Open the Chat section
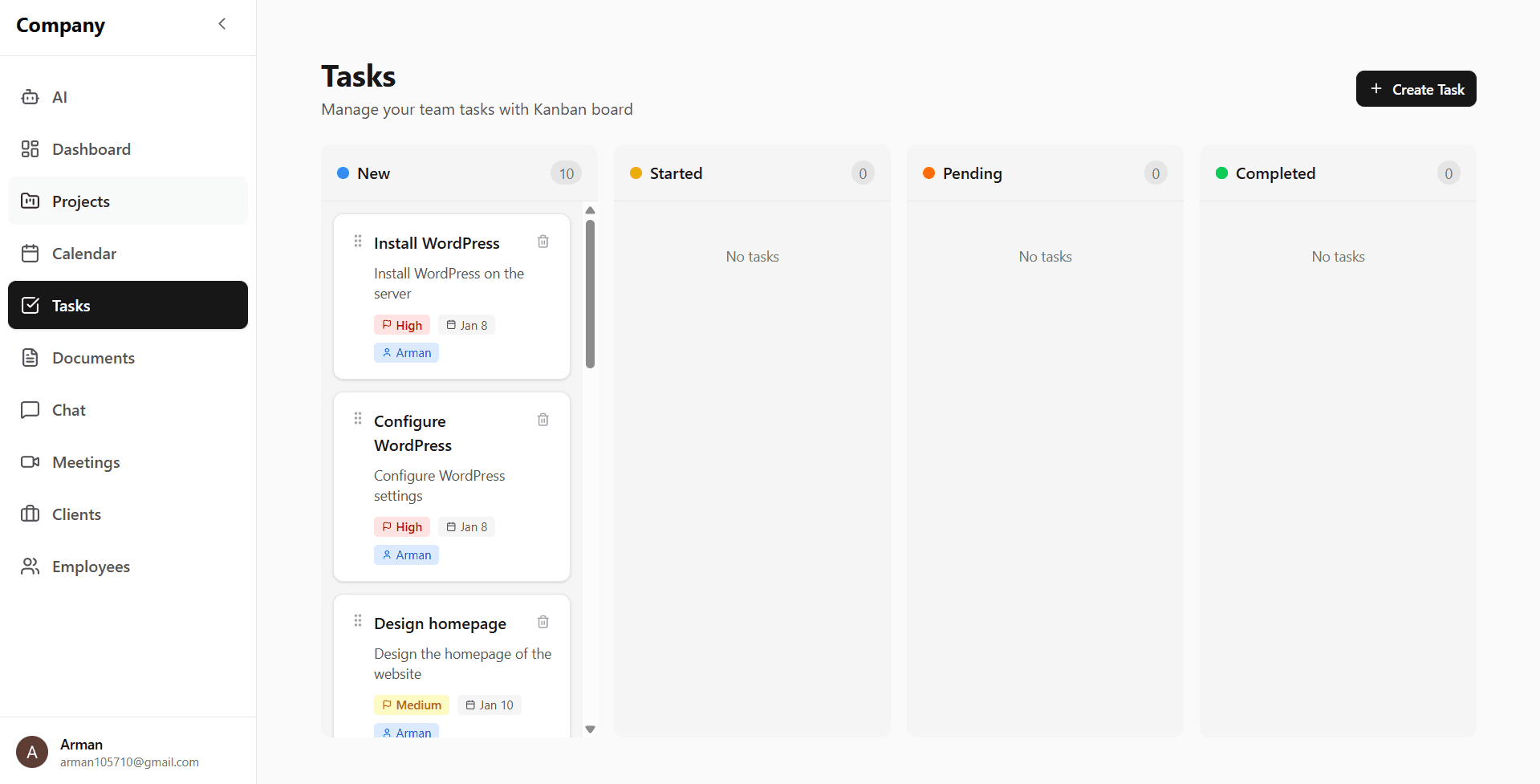The height and width of the screenshot is (784, 1540). point(68,409)
